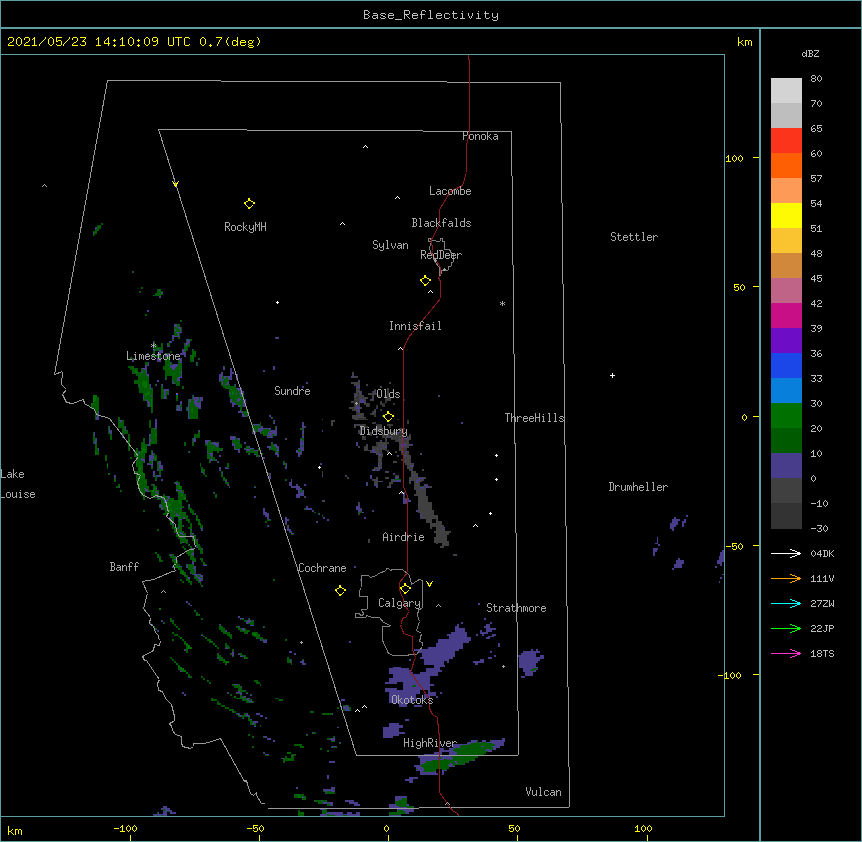Screen dimensions: 862x842
Task: Click the RedDeer label
Action: click(441, 255)
